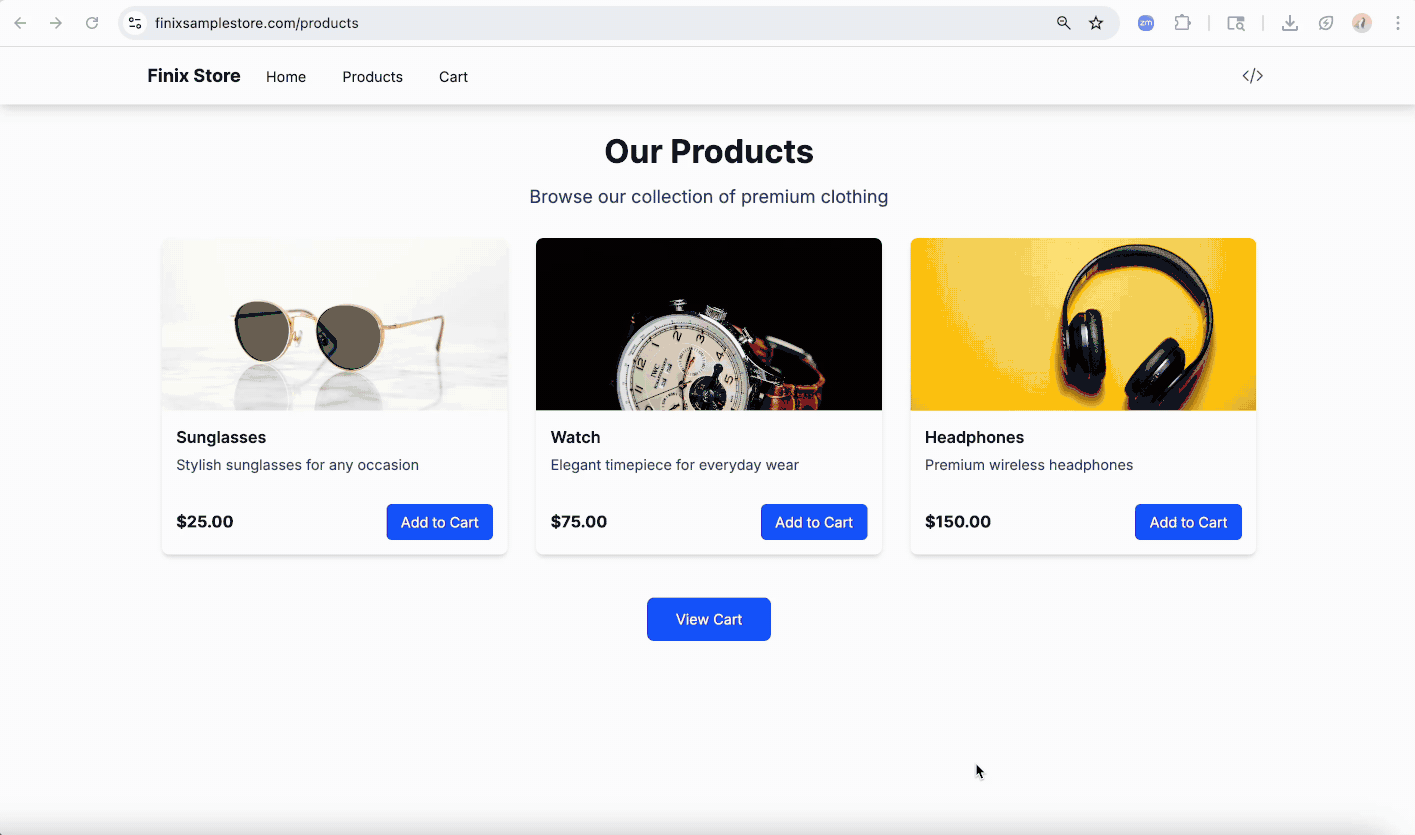The image size is (1415, 835).
Task: Click the browser forward arrow
Action: pyautogui.click(x=56, y=23)
